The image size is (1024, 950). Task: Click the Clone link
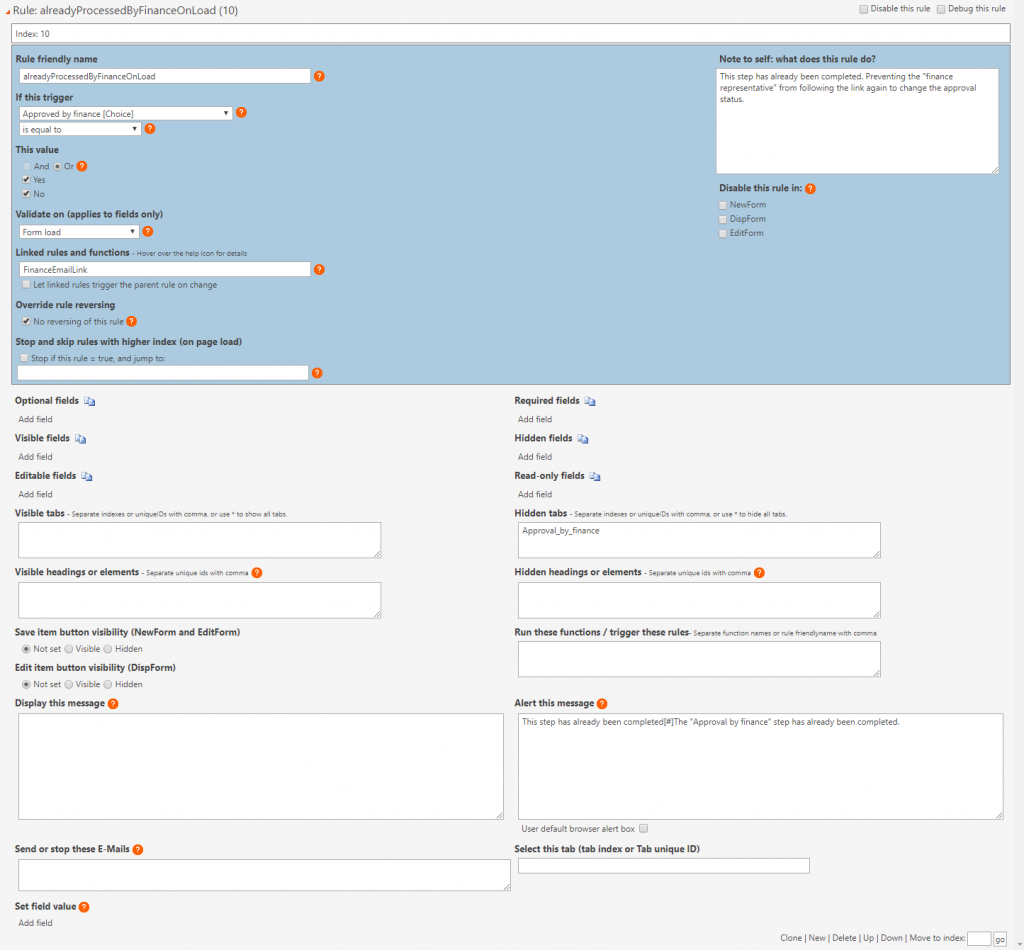point(791,937)
